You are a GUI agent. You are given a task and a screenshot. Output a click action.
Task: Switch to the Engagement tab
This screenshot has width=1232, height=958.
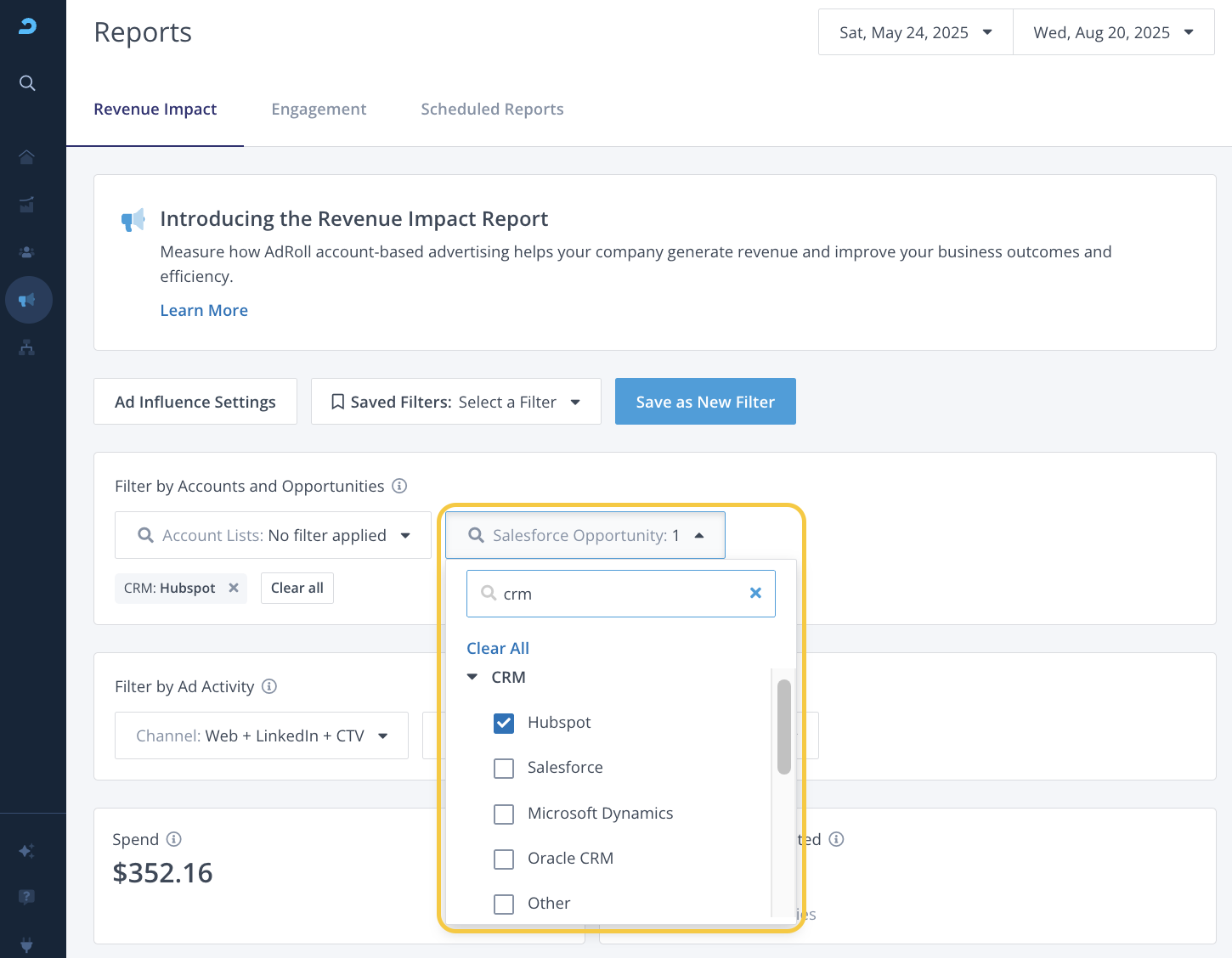click(319, 110)
